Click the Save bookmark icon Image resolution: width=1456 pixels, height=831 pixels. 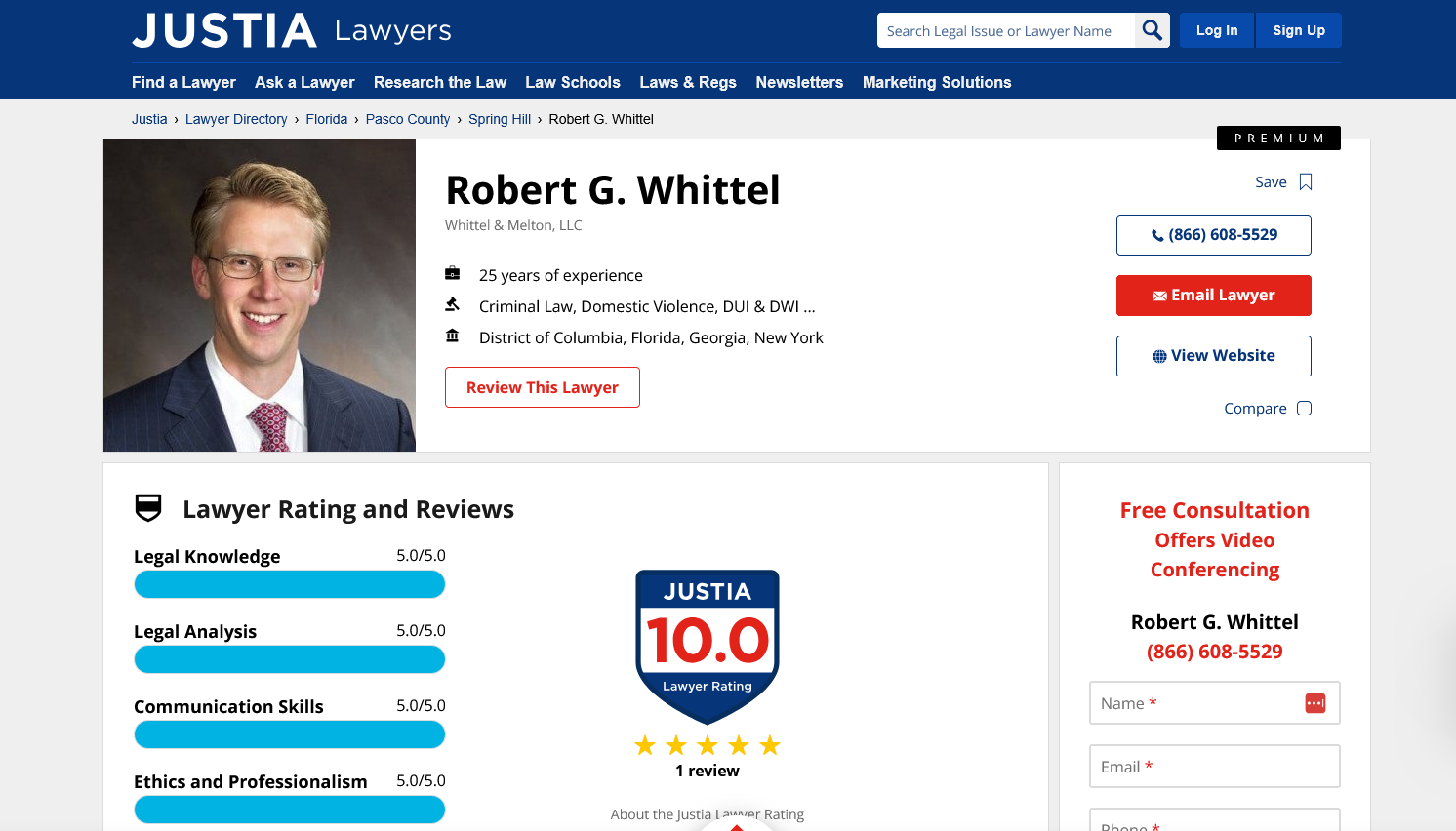1306,182
